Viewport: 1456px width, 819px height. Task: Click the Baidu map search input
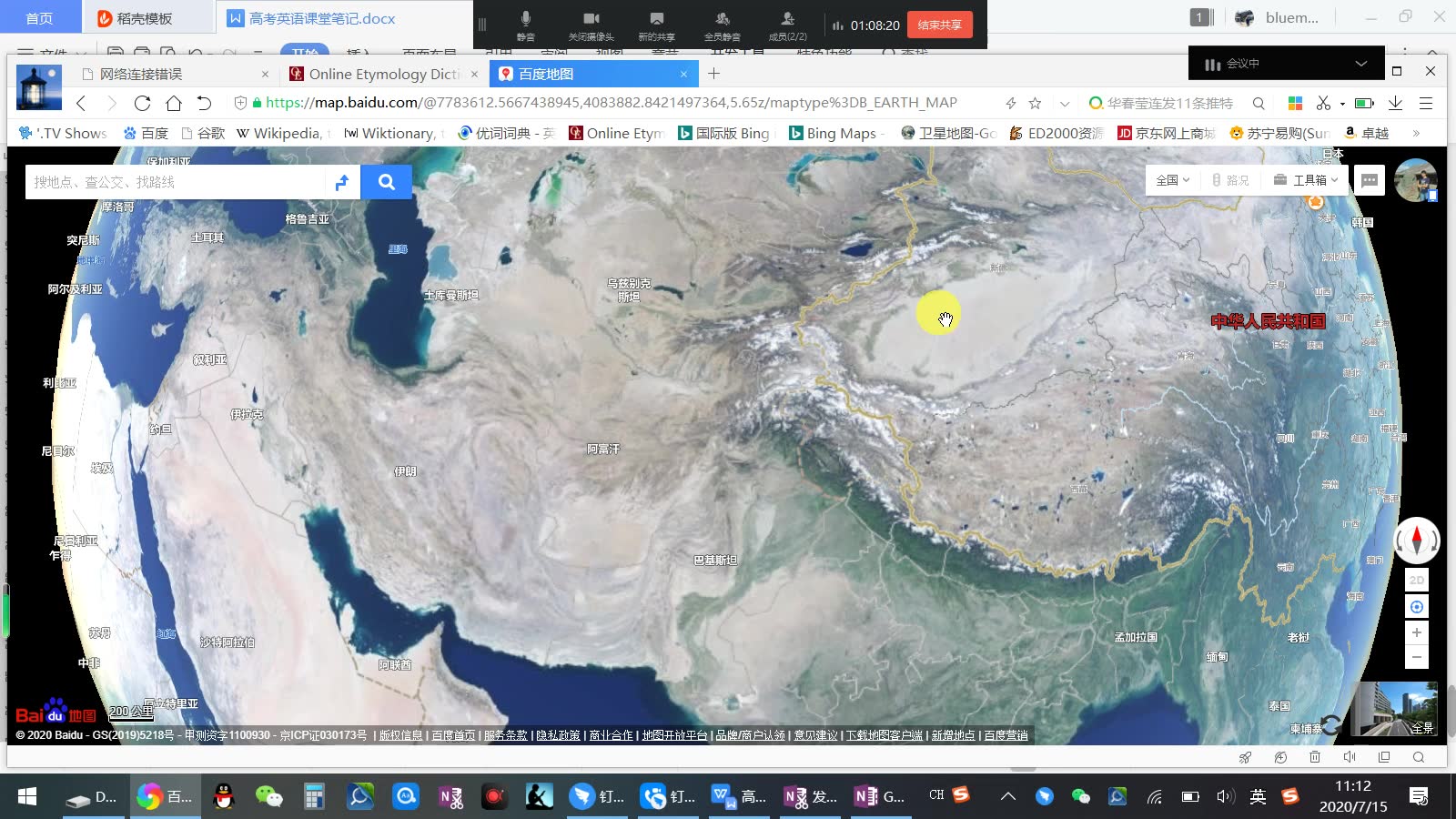click(x=175, y=182)
